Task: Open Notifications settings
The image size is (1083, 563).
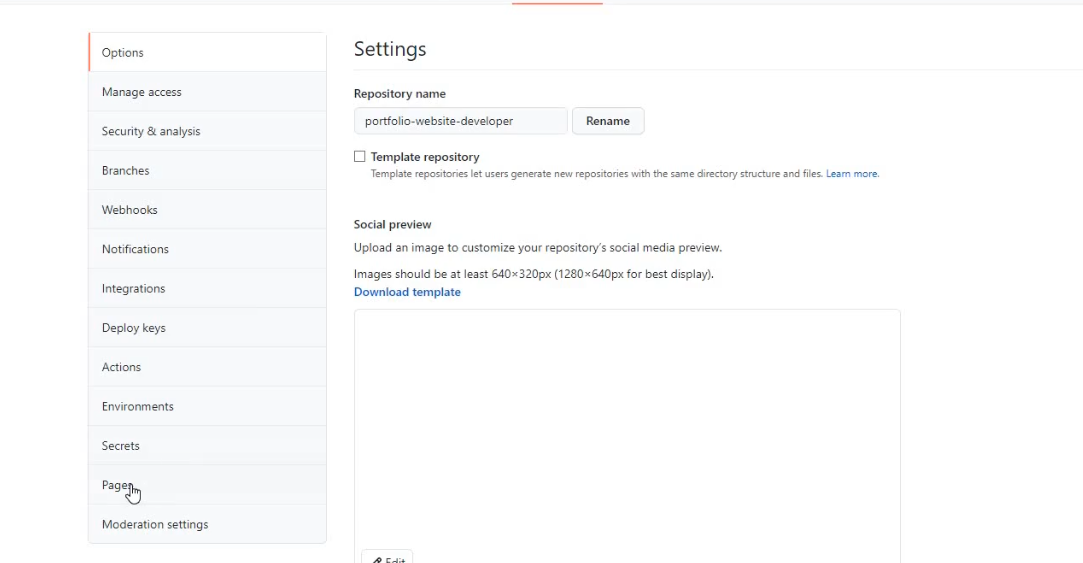Action: coord(135,249)
